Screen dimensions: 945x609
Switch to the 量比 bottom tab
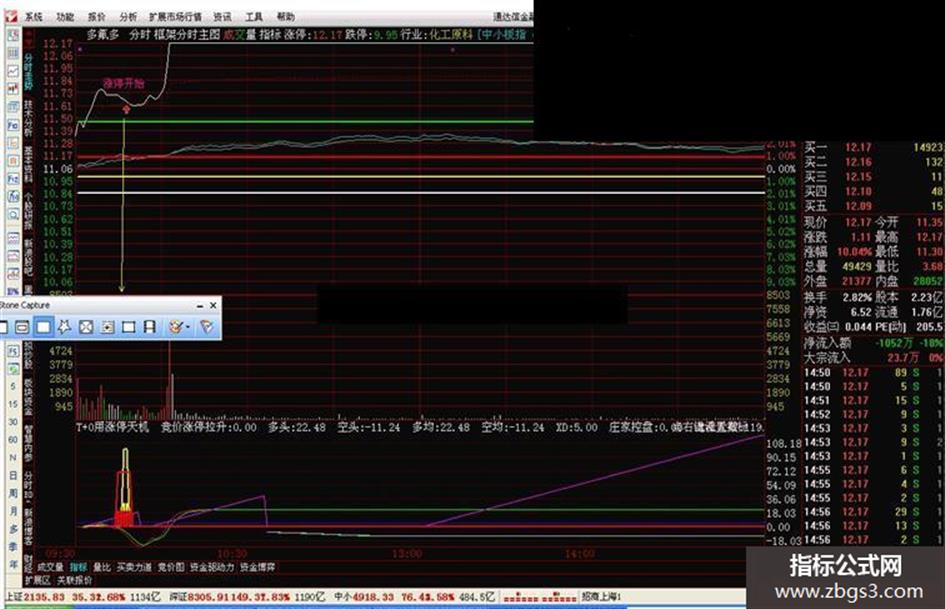click(102, 568)
